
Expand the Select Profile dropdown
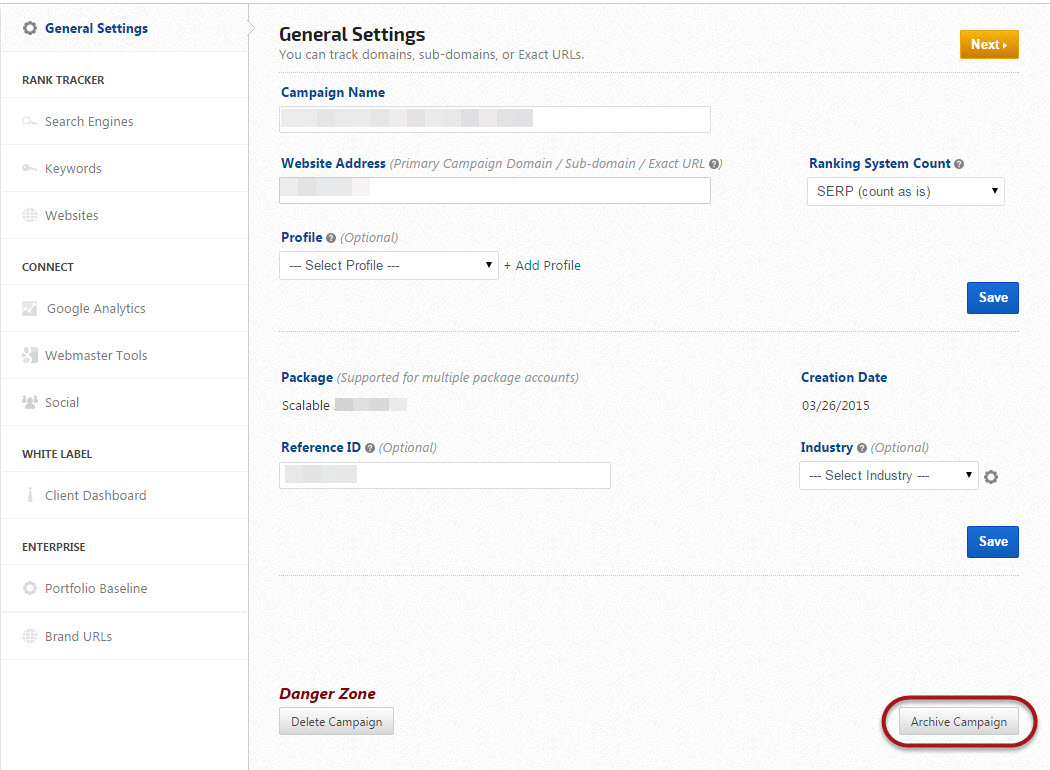click(x=389, y=265)
